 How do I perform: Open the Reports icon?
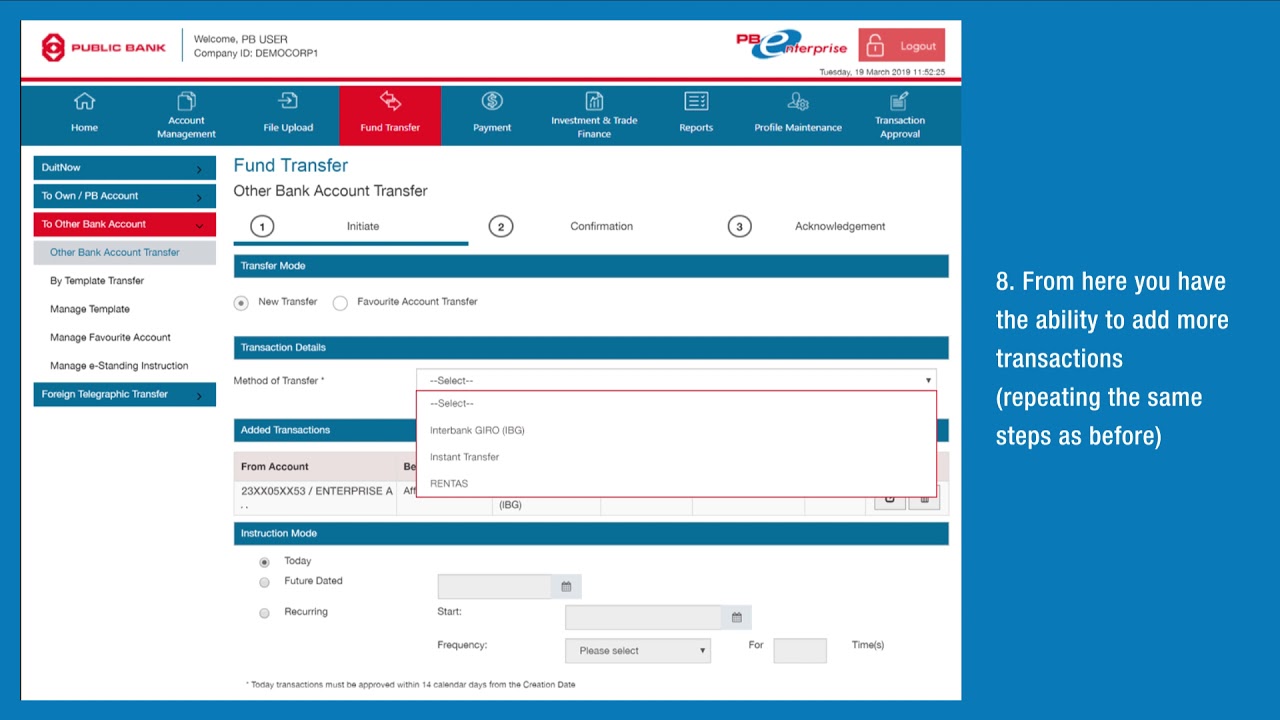[696, 101]
